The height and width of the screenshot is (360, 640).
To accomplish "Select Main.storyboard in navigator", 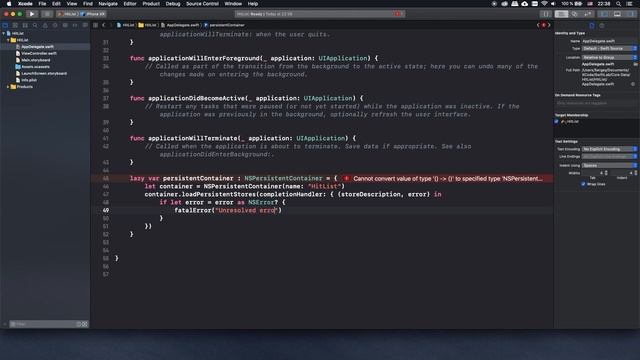I will click(36, 60).
